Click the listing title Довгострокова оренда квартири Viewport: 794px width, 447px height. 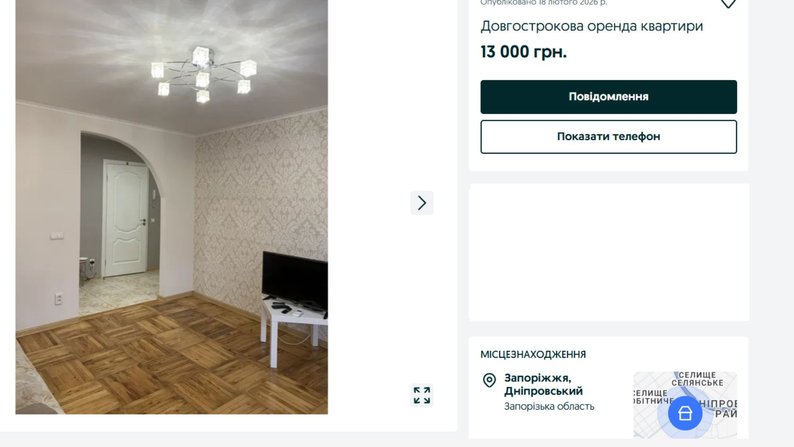tap(591, 26)
